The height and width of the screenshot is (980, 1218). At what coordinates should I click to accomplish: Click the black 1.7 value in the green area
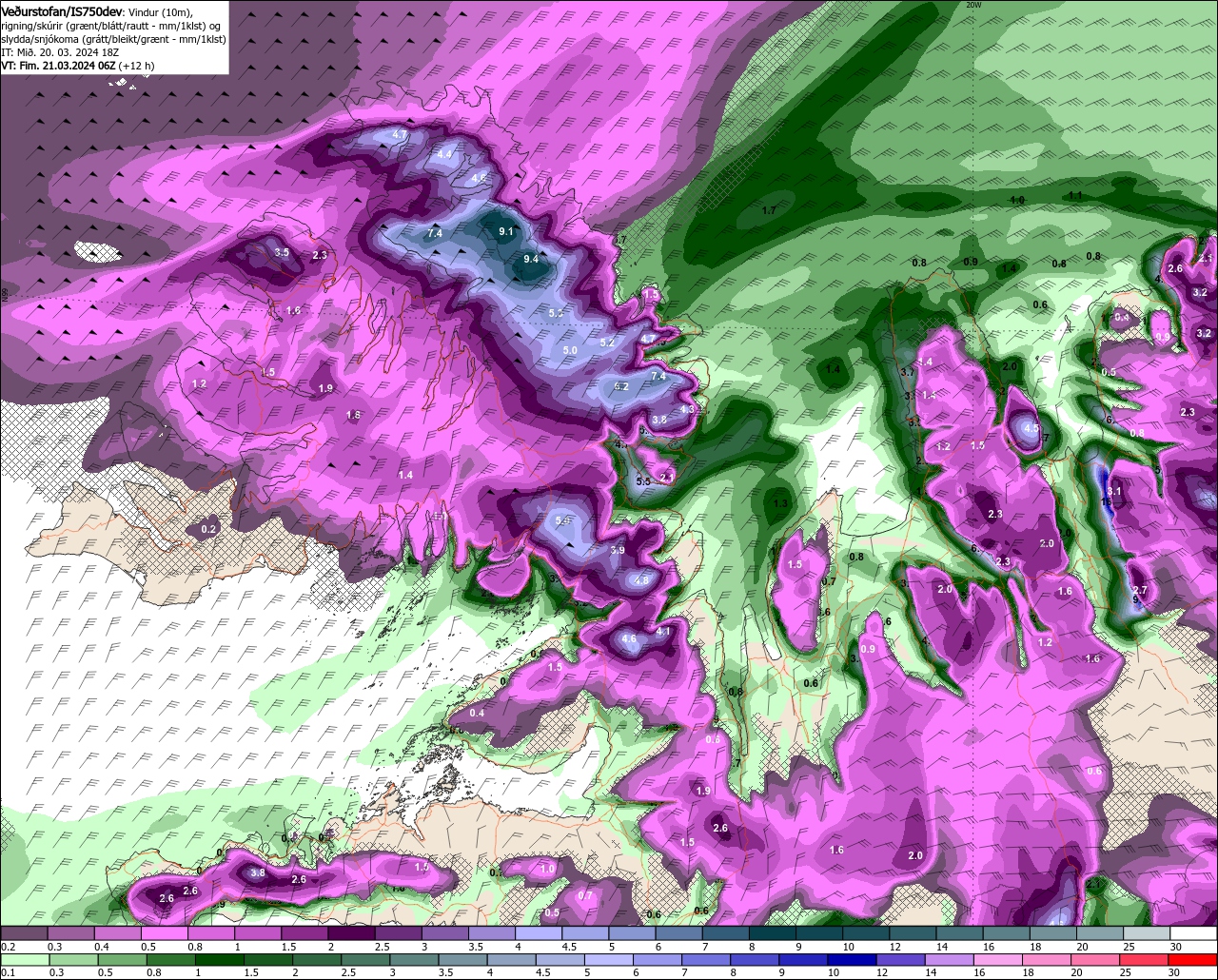(770, 210)
